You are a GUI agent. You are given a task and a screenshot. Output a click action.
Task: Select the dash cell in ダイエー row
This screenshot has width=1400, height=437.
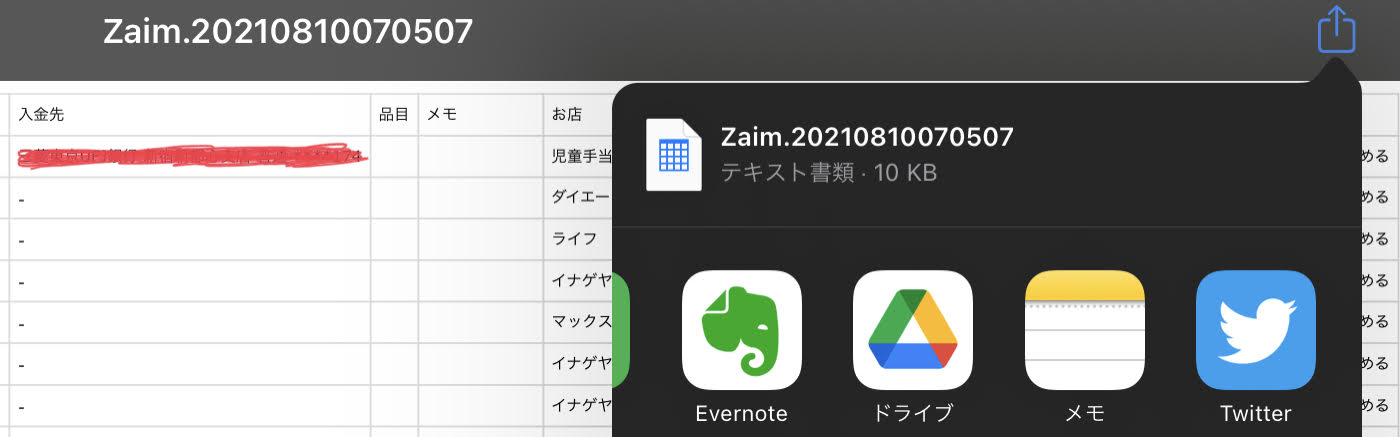190,198
